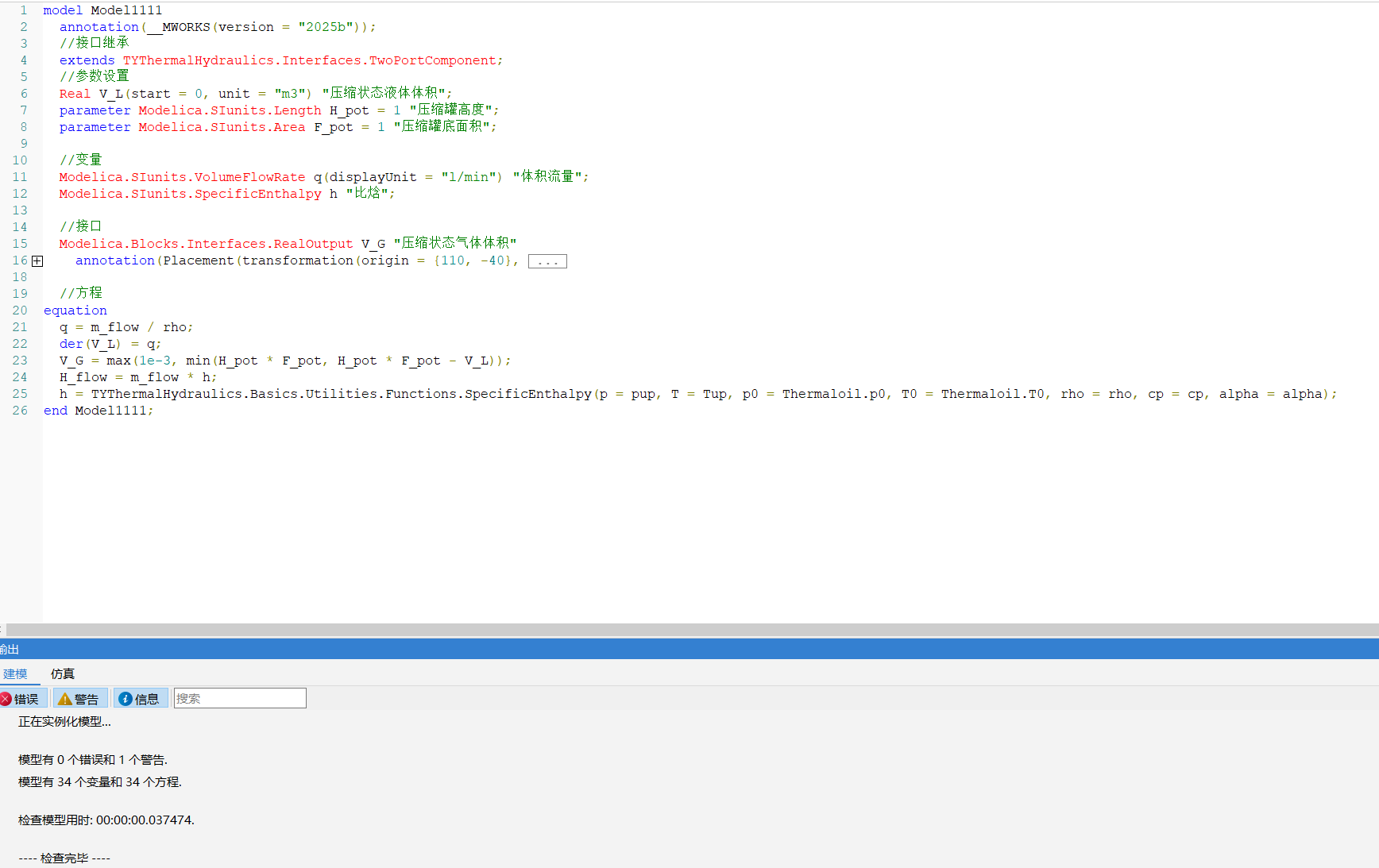Click the 'extends' keyword on line 4
1379x868 pixels.
[87, 60]
